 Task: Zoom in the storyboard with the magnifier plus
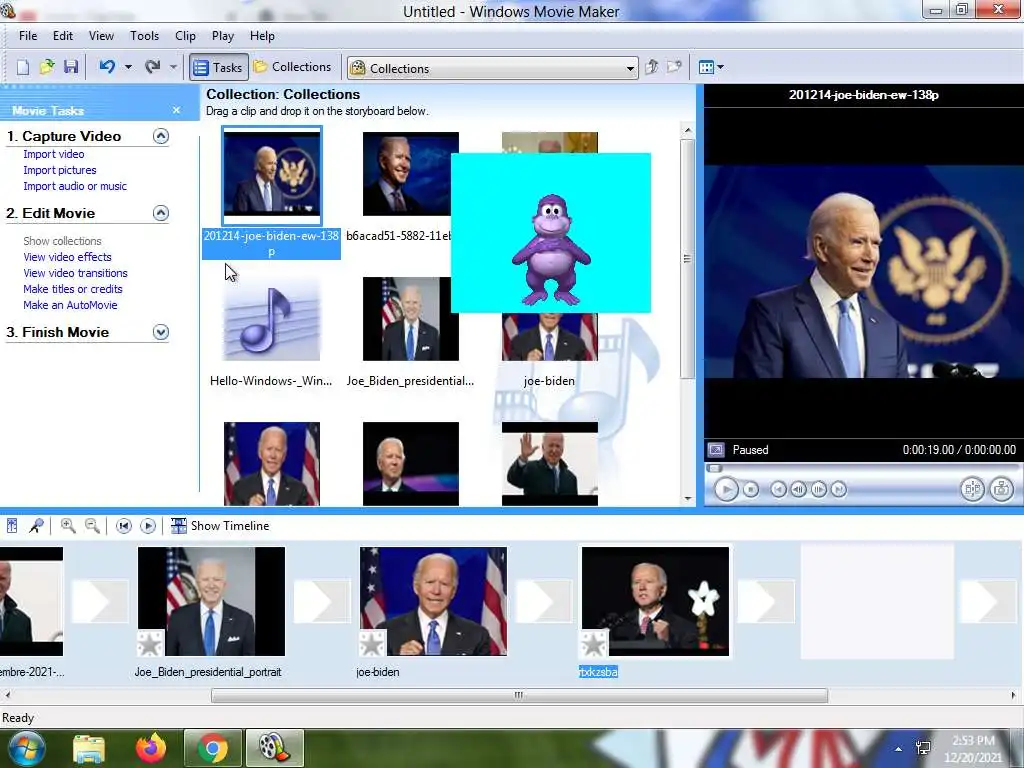(67, 526)
